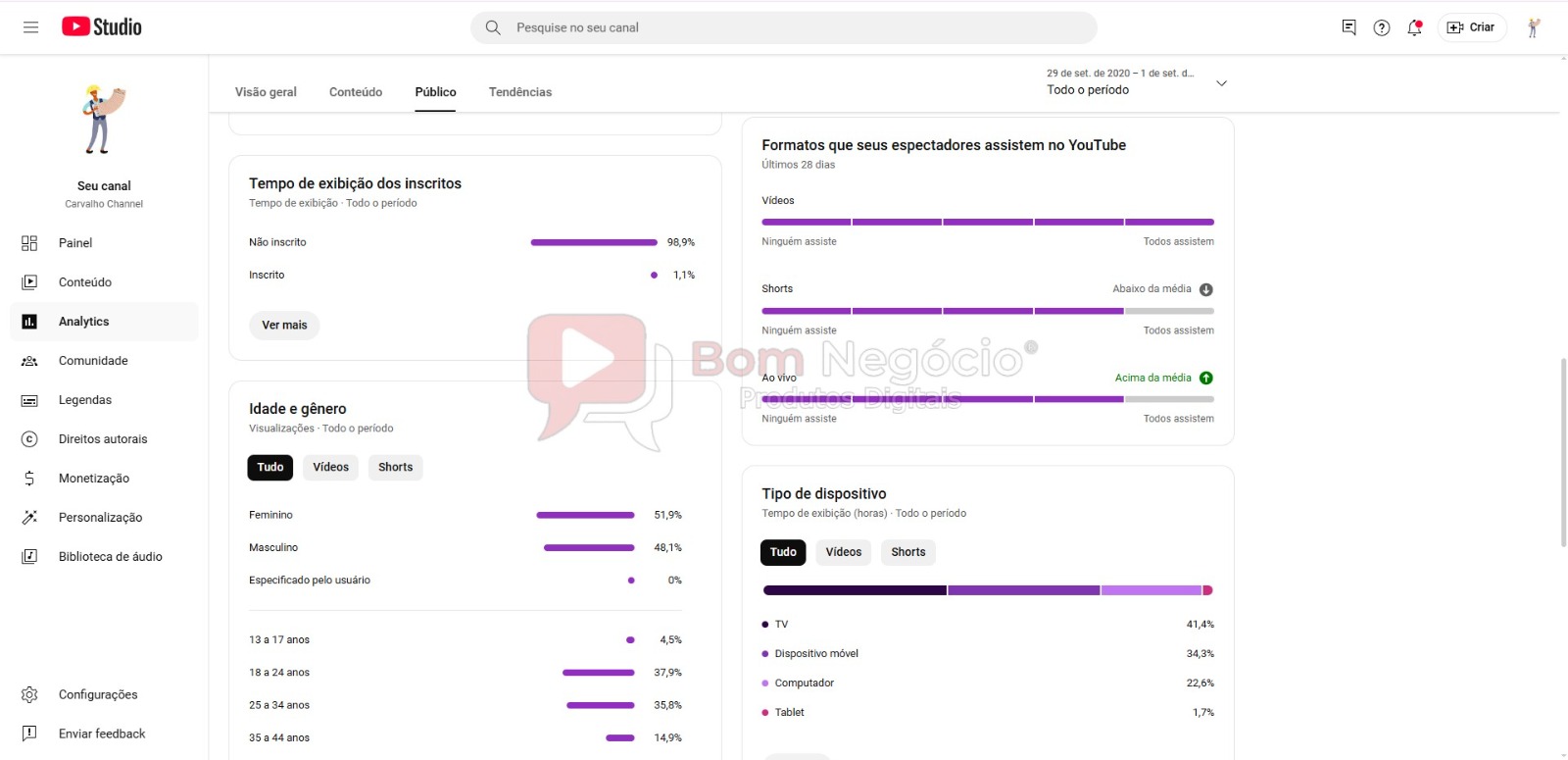This screenshot has width=1568, height=760.
Task: Select the Shorts filter under Idade e gênero
Action: click(396, 468)
